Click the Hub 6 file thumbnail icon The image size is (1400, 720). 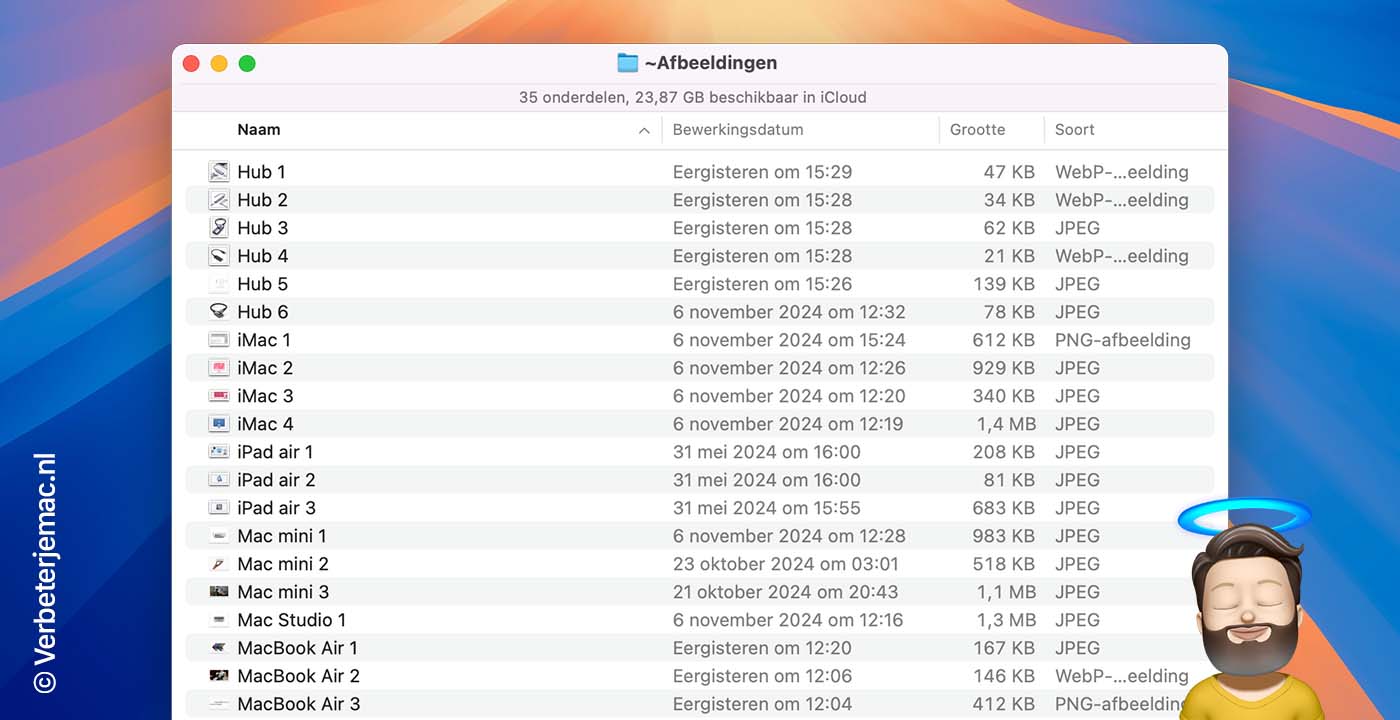(x=219, y=312)
